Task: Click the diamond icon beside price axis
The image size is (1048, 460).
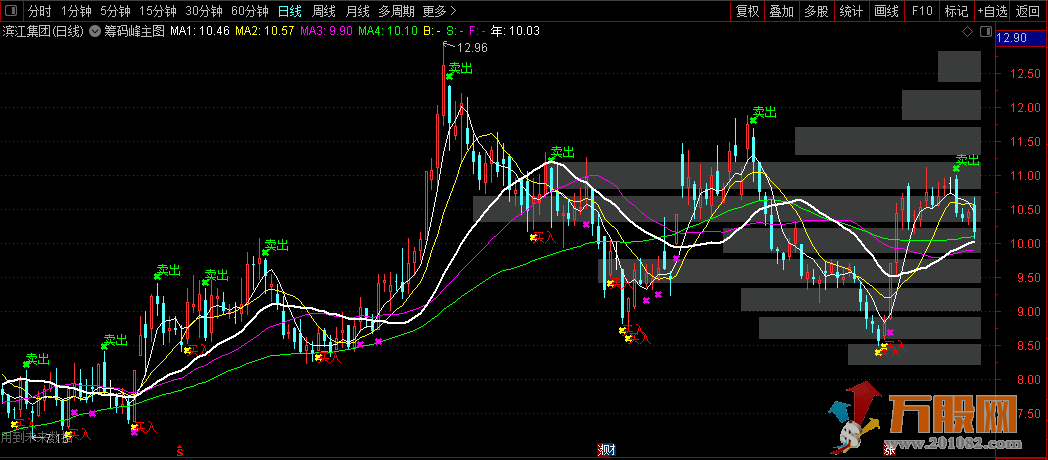Action: [967, 31]
